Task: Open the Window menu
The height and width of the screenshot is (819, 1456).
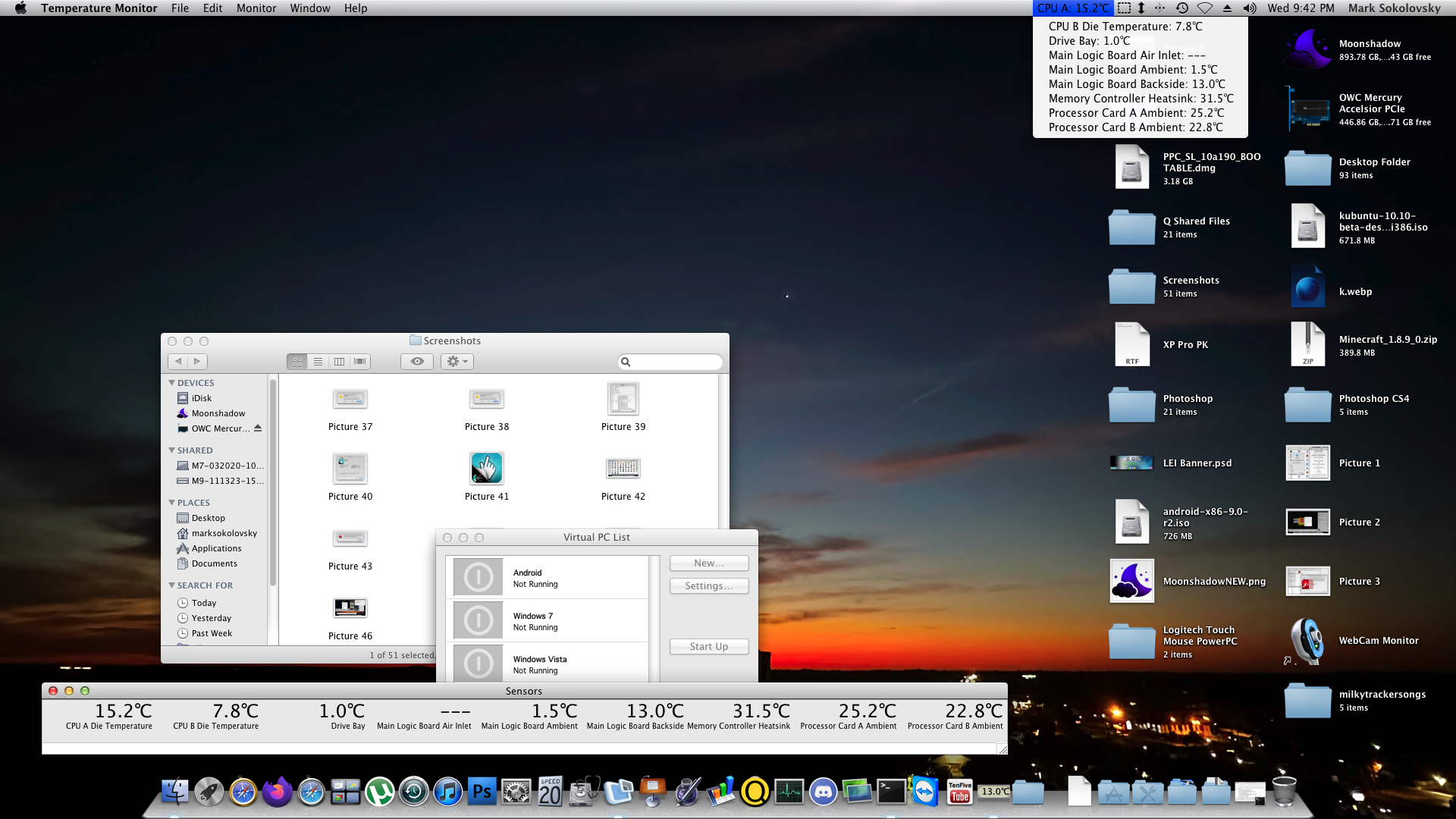Action: tap(309, 8)
